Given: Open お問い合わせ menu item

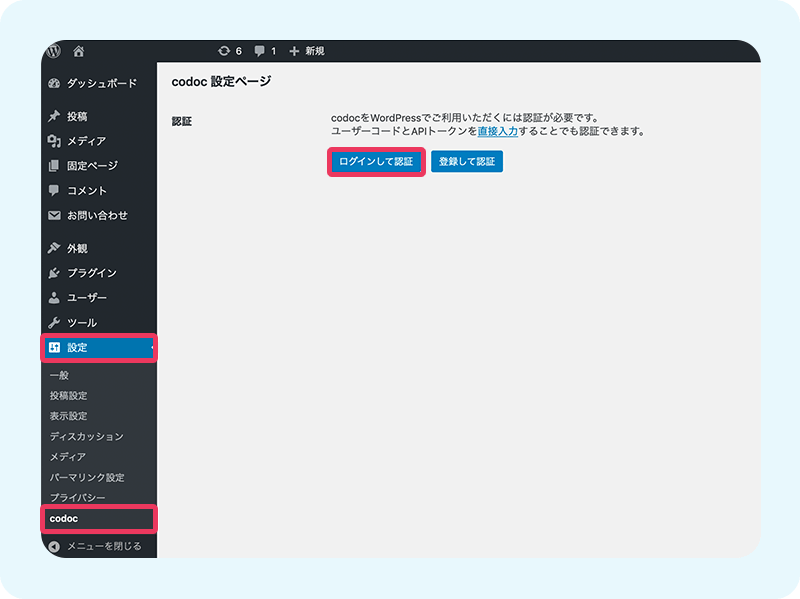Looking at the screenshot, I should (x=97, y=215).
